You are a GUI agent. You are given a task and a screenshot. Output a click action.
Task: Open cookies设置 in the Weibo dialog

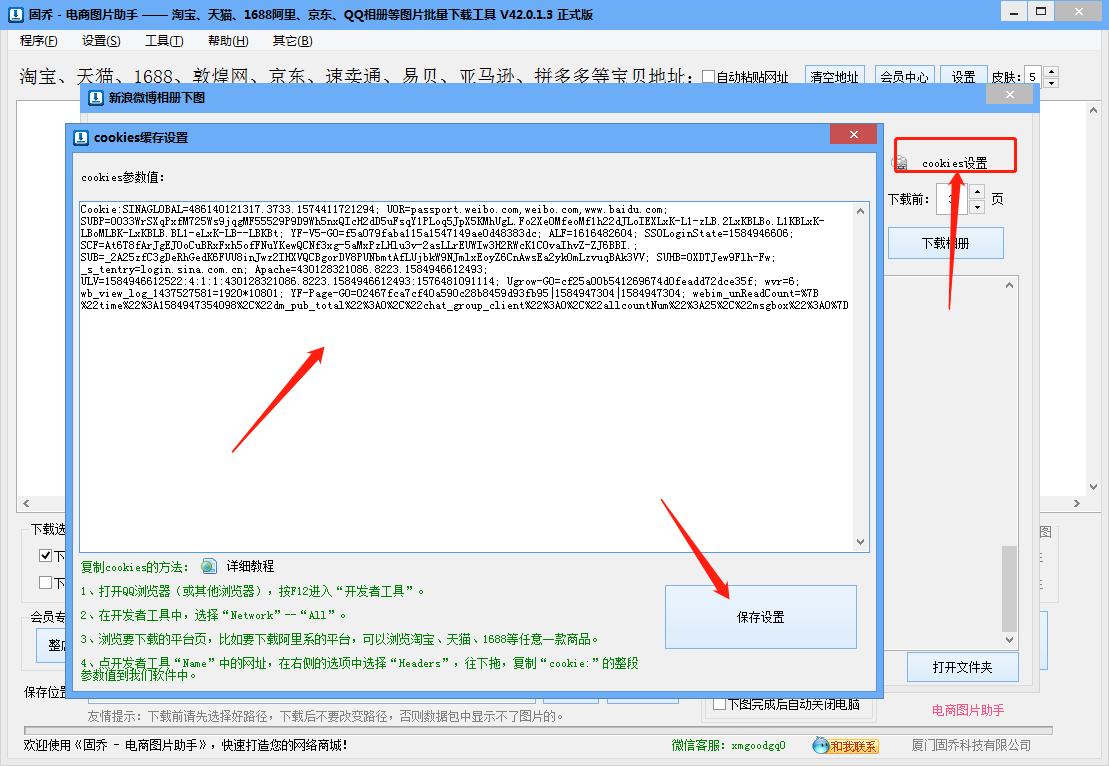coord(954,163)
